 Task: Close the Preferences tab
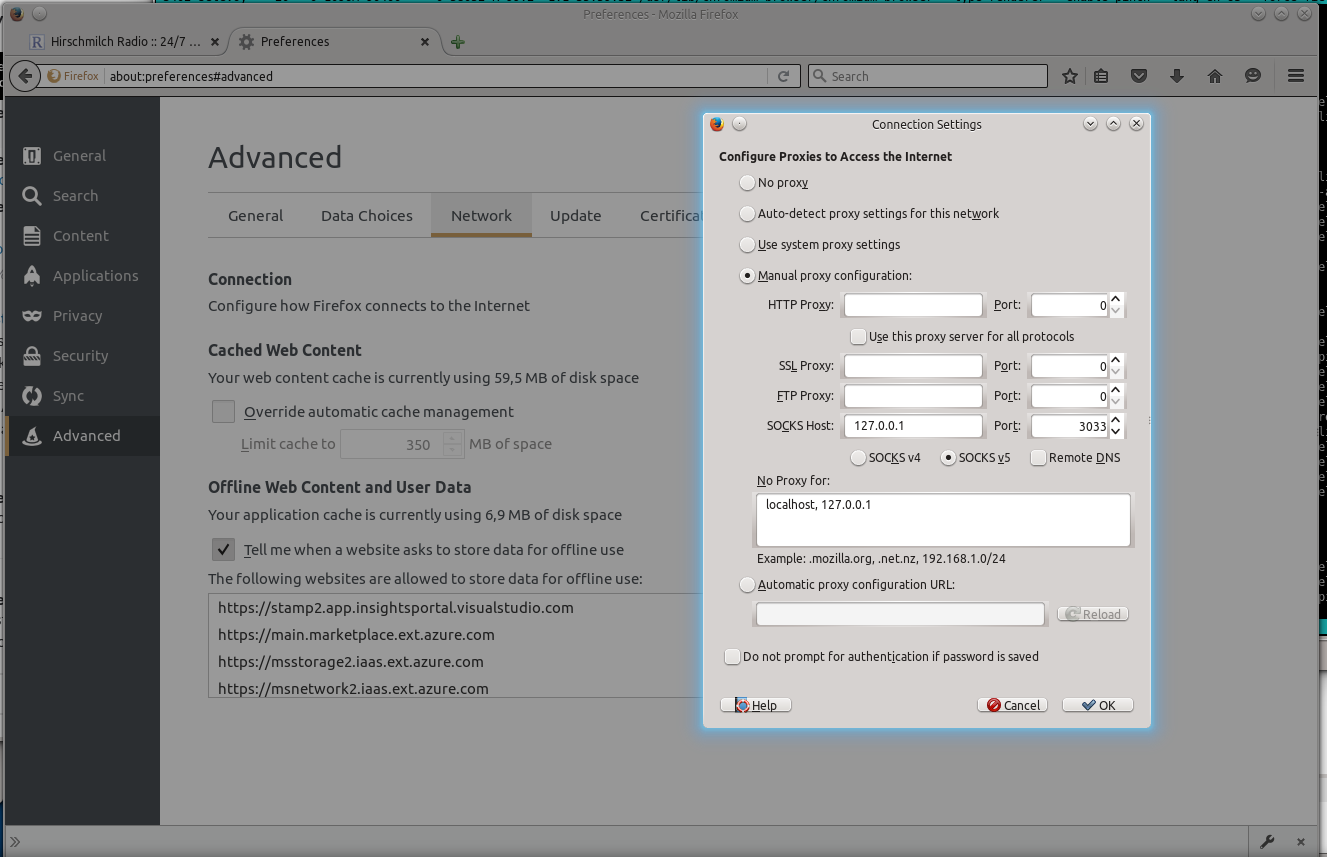click(x=425, y=42)
